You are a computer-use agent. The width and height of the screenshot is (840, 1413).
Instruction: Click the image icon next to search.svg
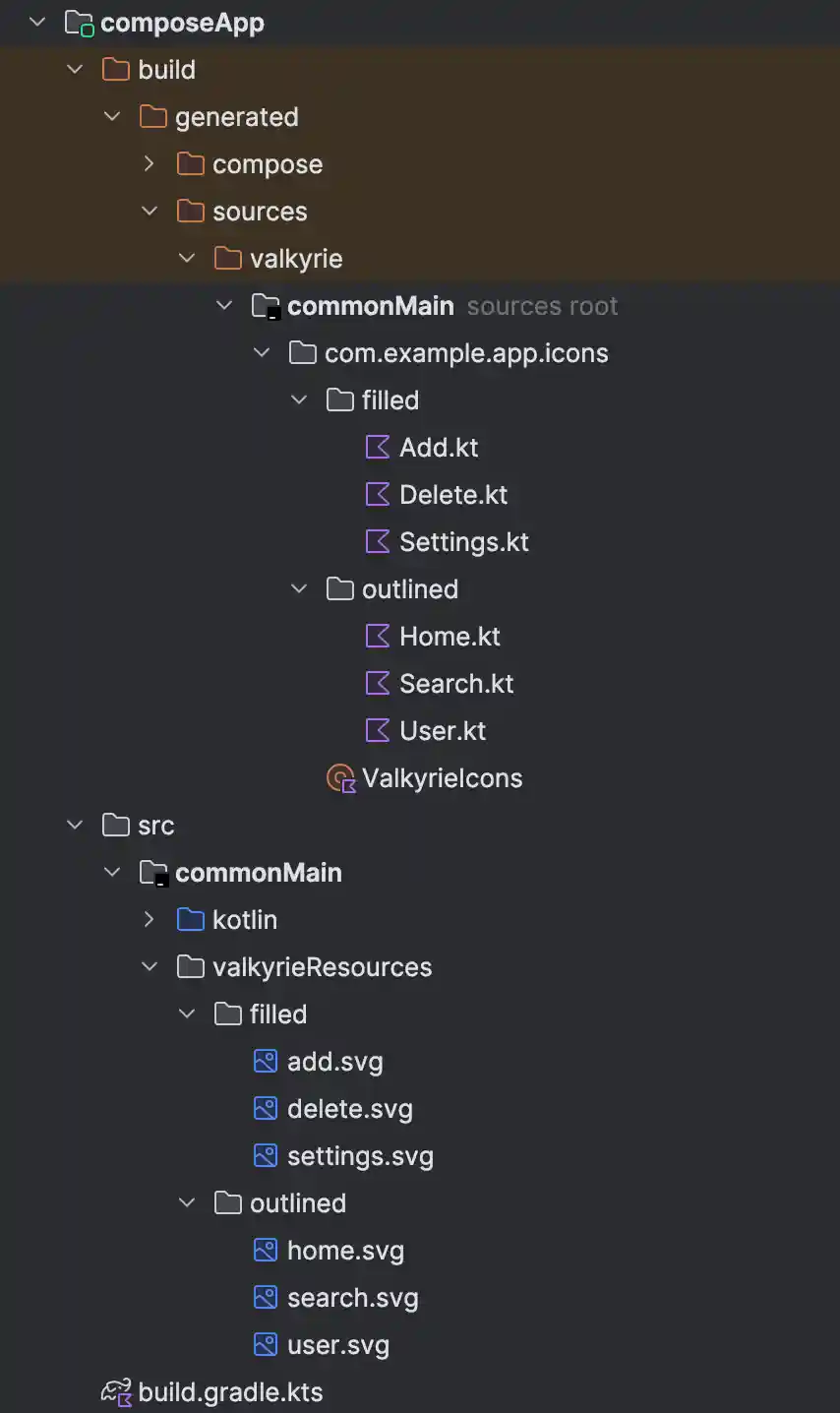(x=266, y=1298)
